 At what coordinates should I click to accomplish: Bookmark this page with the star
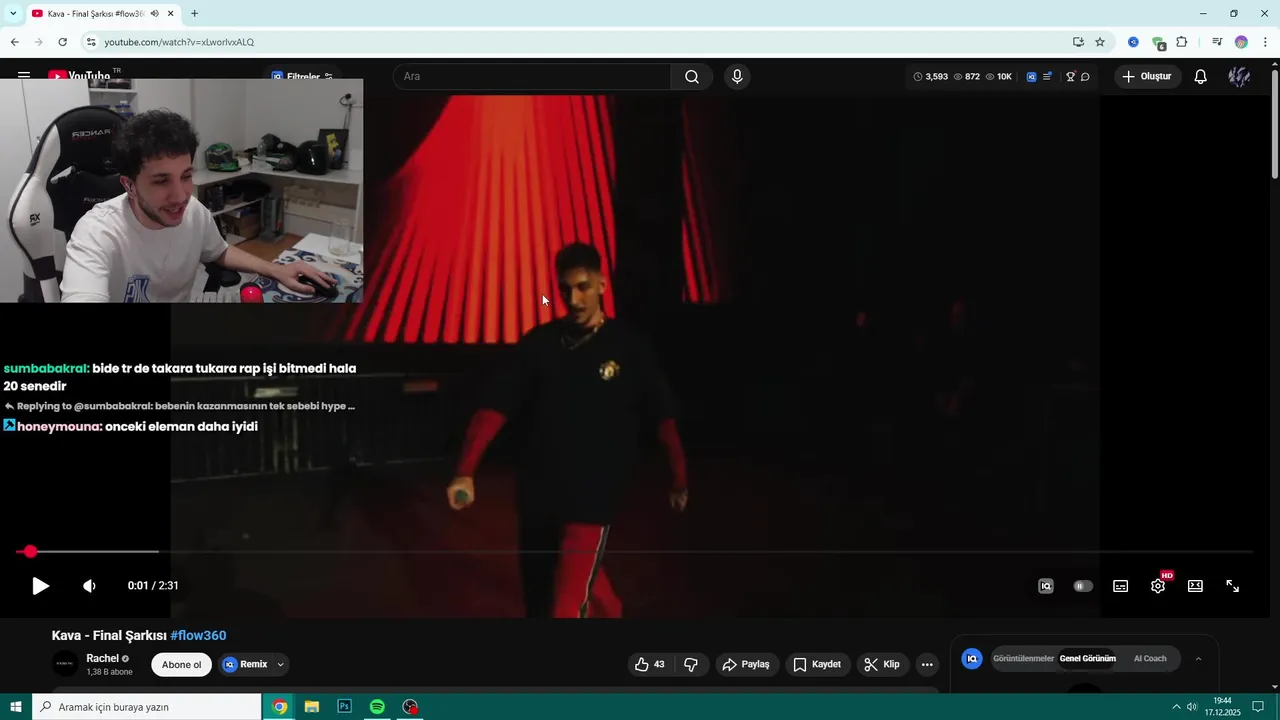(x=1100, y=42)
